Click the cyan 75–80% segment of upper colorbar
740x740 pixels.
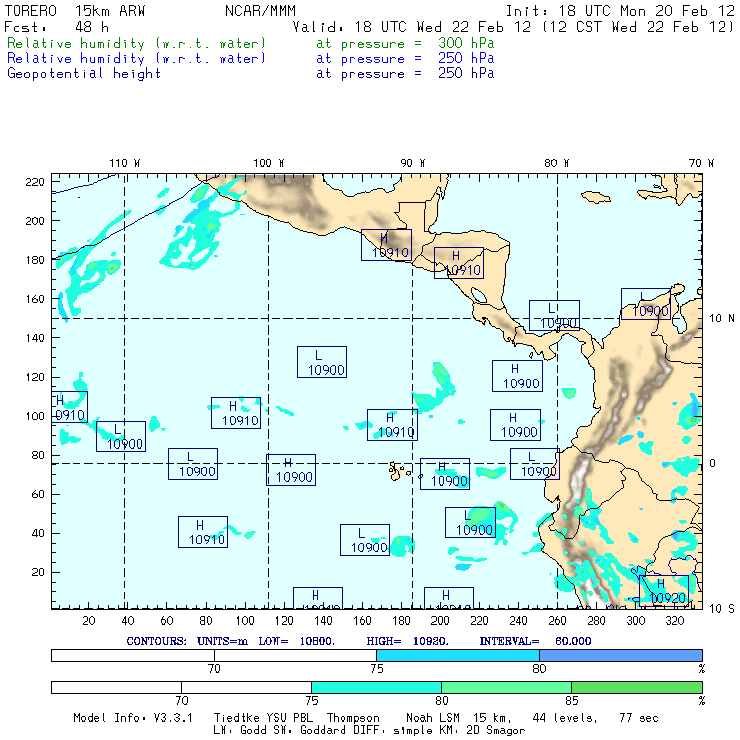458,655
